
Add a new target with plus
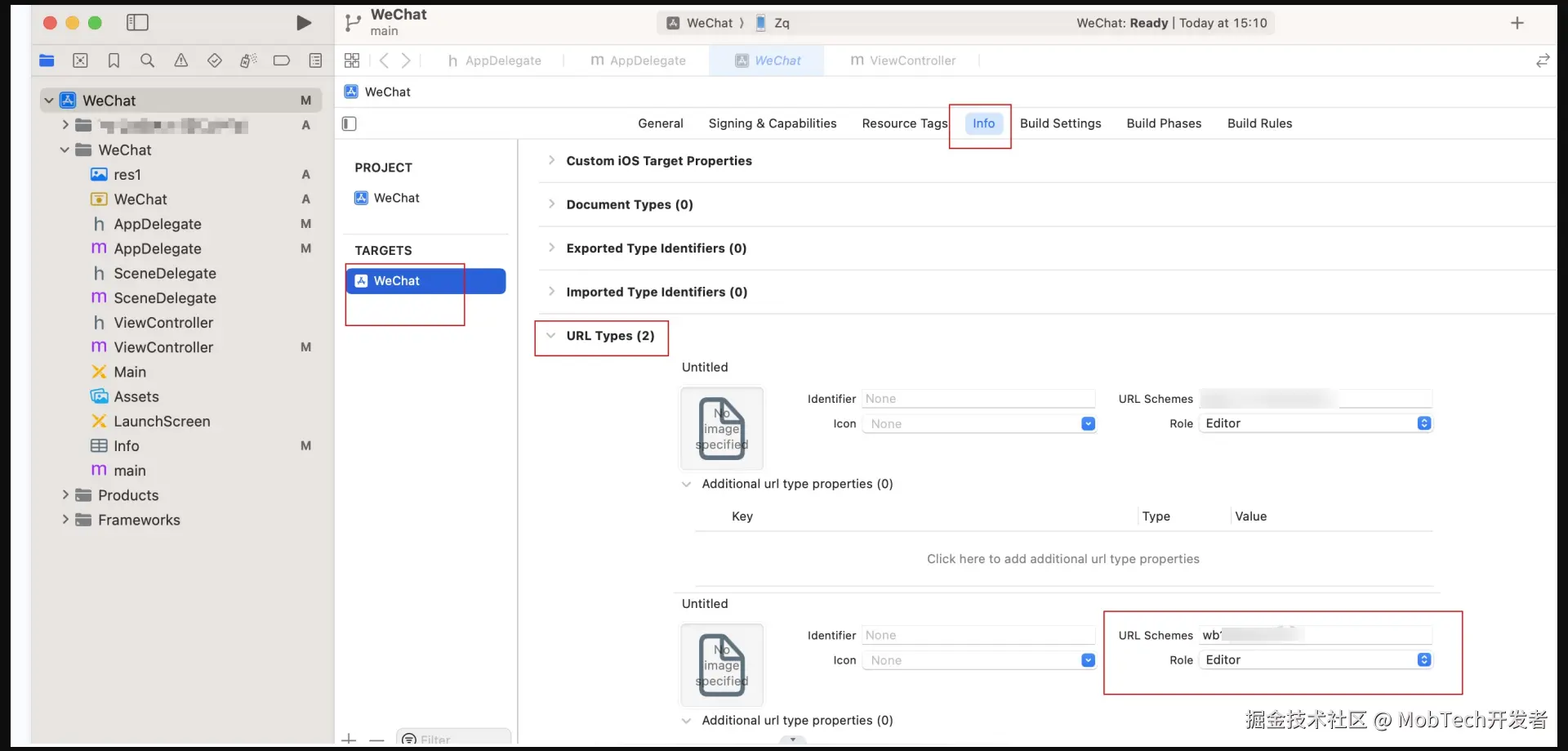(350, 739)
